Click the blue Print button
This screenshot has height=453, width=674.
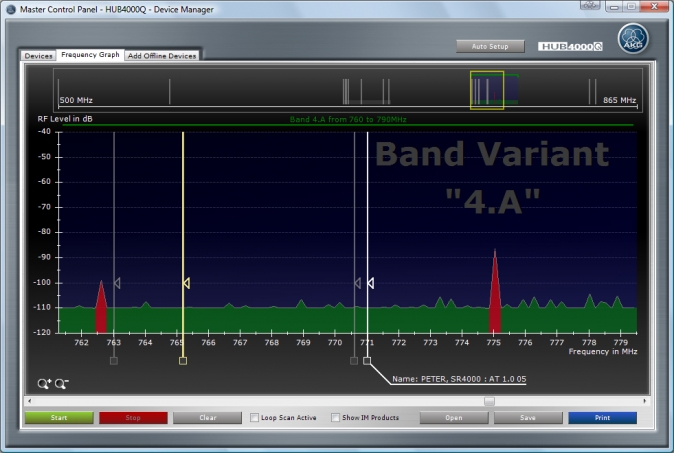(x=602, y=418)
